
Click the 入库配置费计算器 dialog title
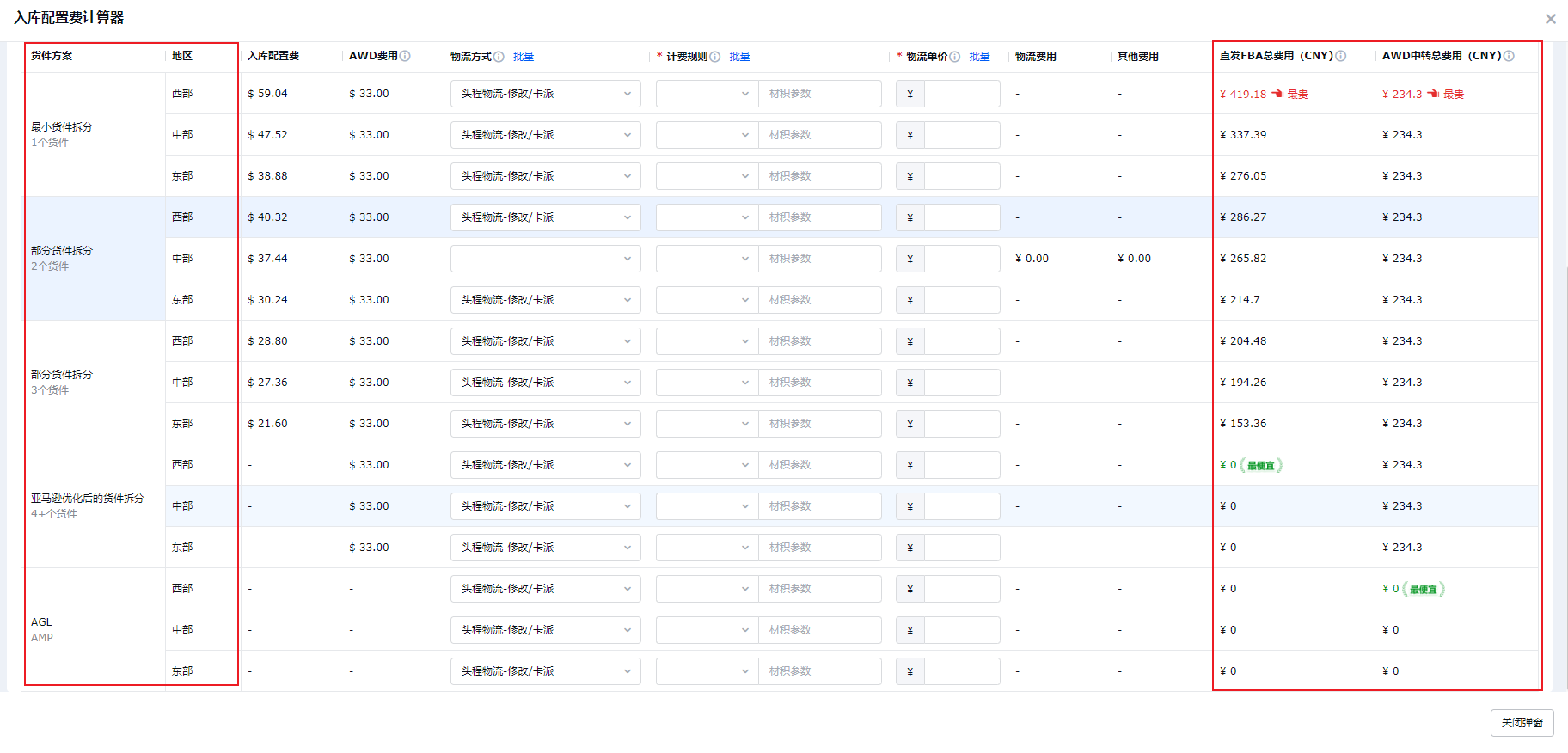tap(69, 18)
